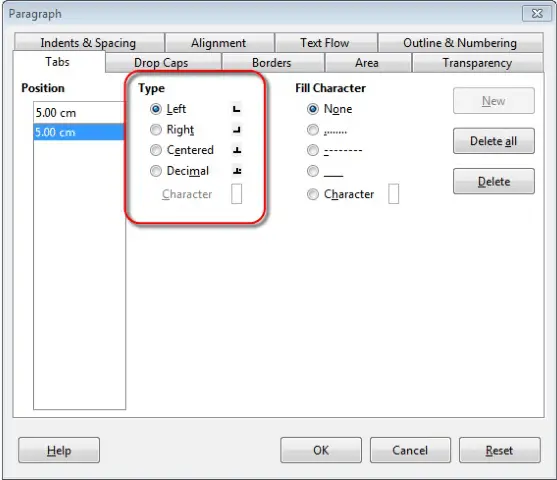The height and width of the screenshot is (480, 557).
Task: Go to the Borders tab
Action: click(272, 63)
